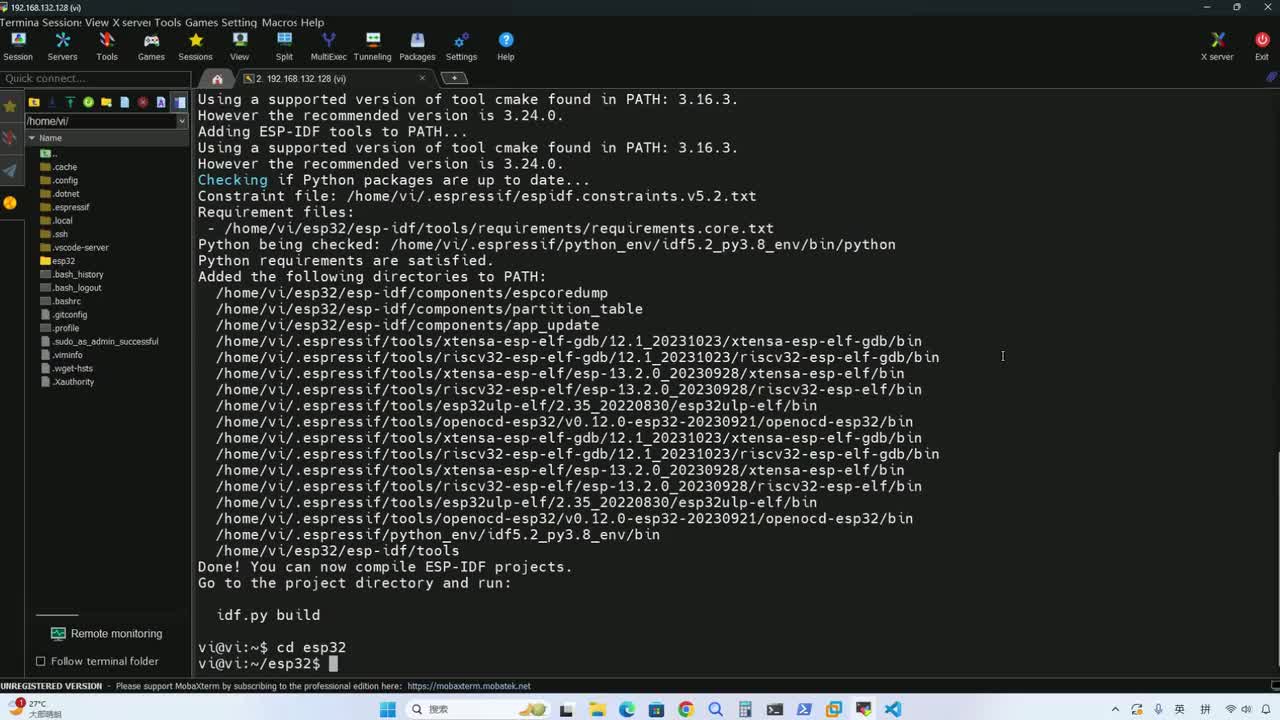
Task: Open Visual Studio Code from taskbar
Action: (893, 709)
